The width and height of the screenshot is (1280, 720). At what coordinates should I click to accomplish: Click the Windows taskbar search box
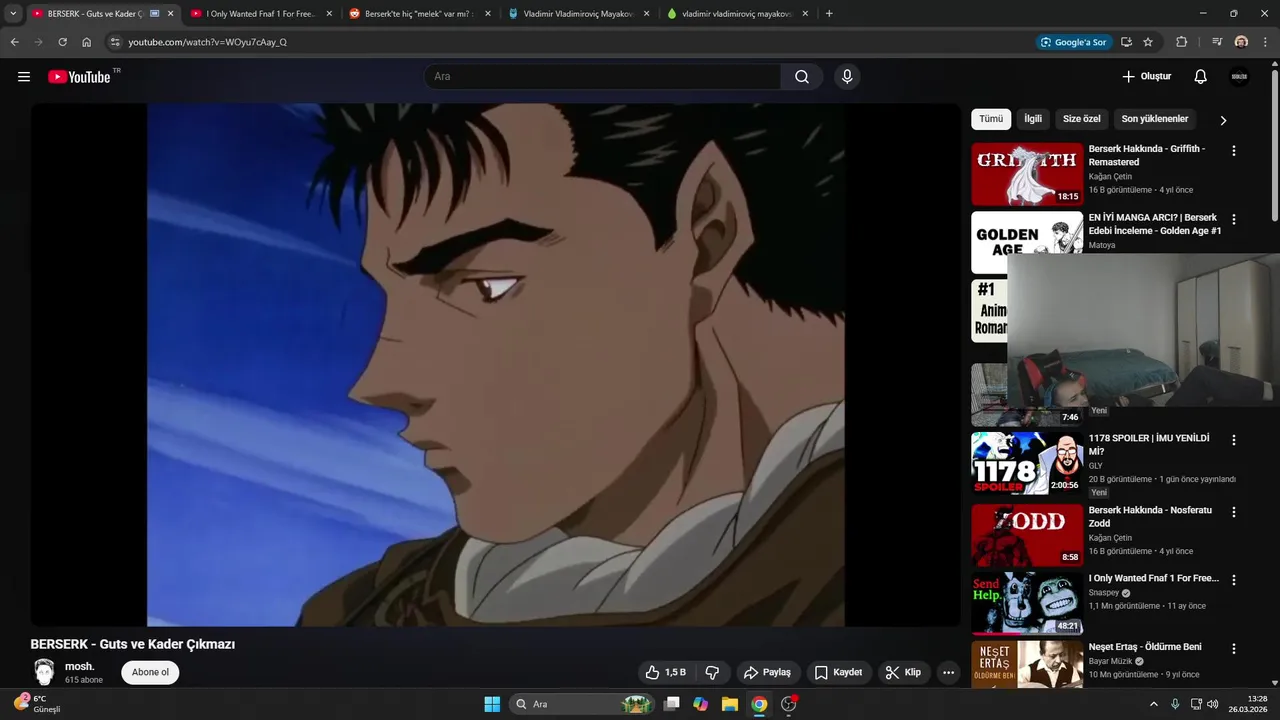point(582,704)
